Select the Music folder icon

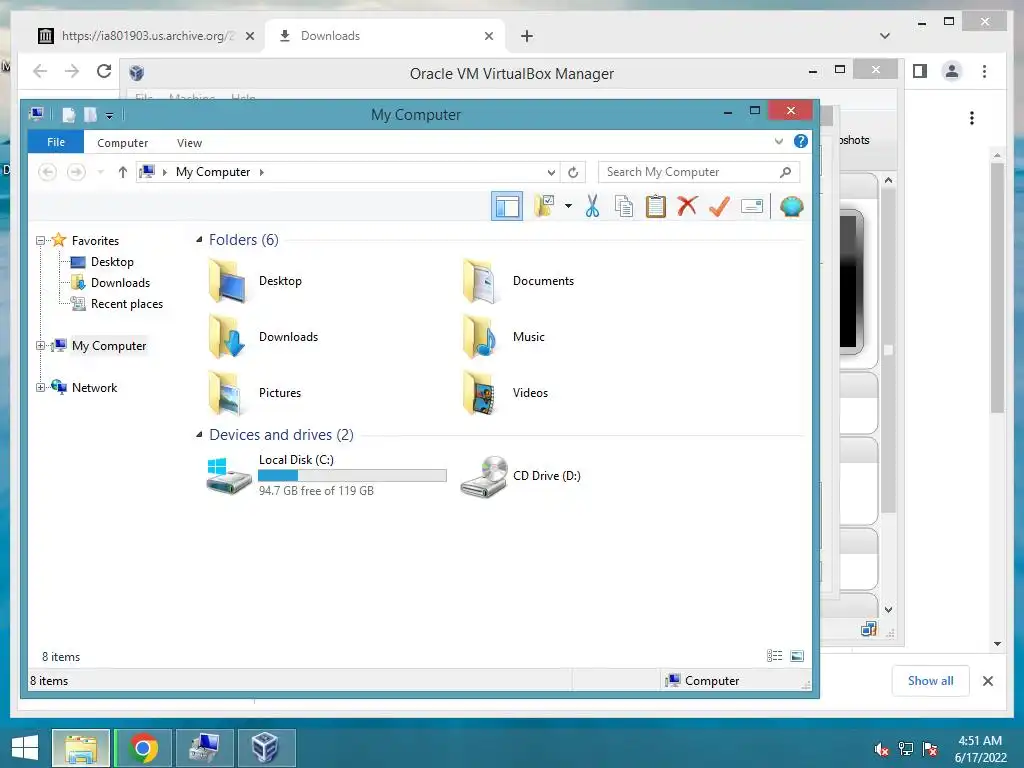point(481,337)
